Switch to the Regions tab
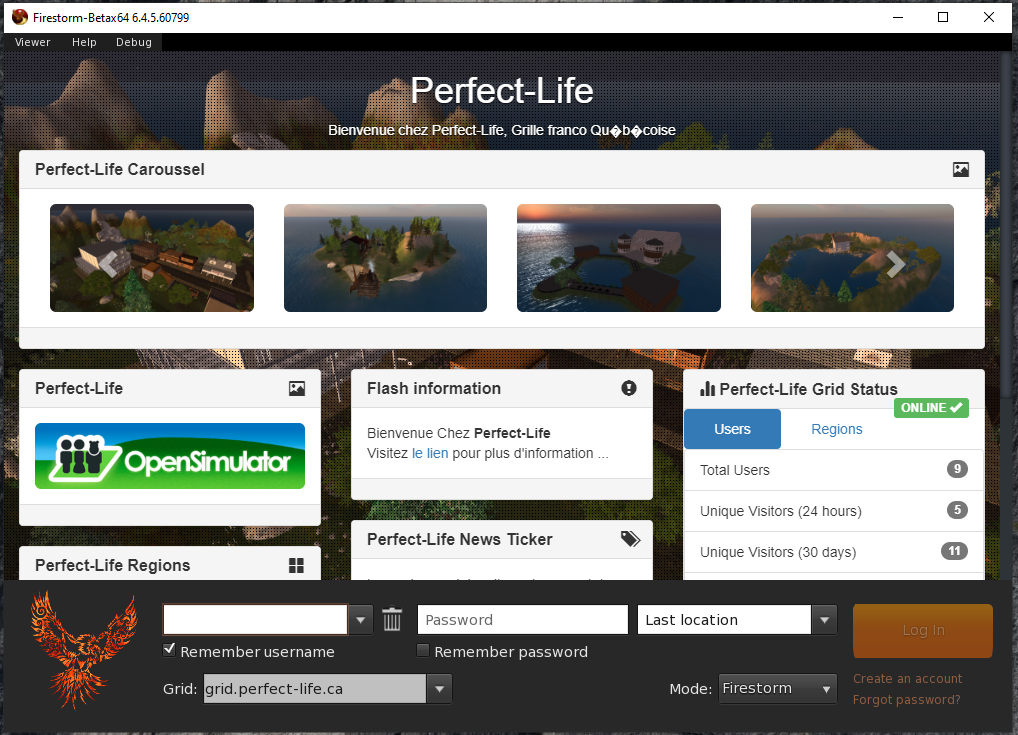Image resolution: width=1018 pixels, height=735 pixels. 837,429
